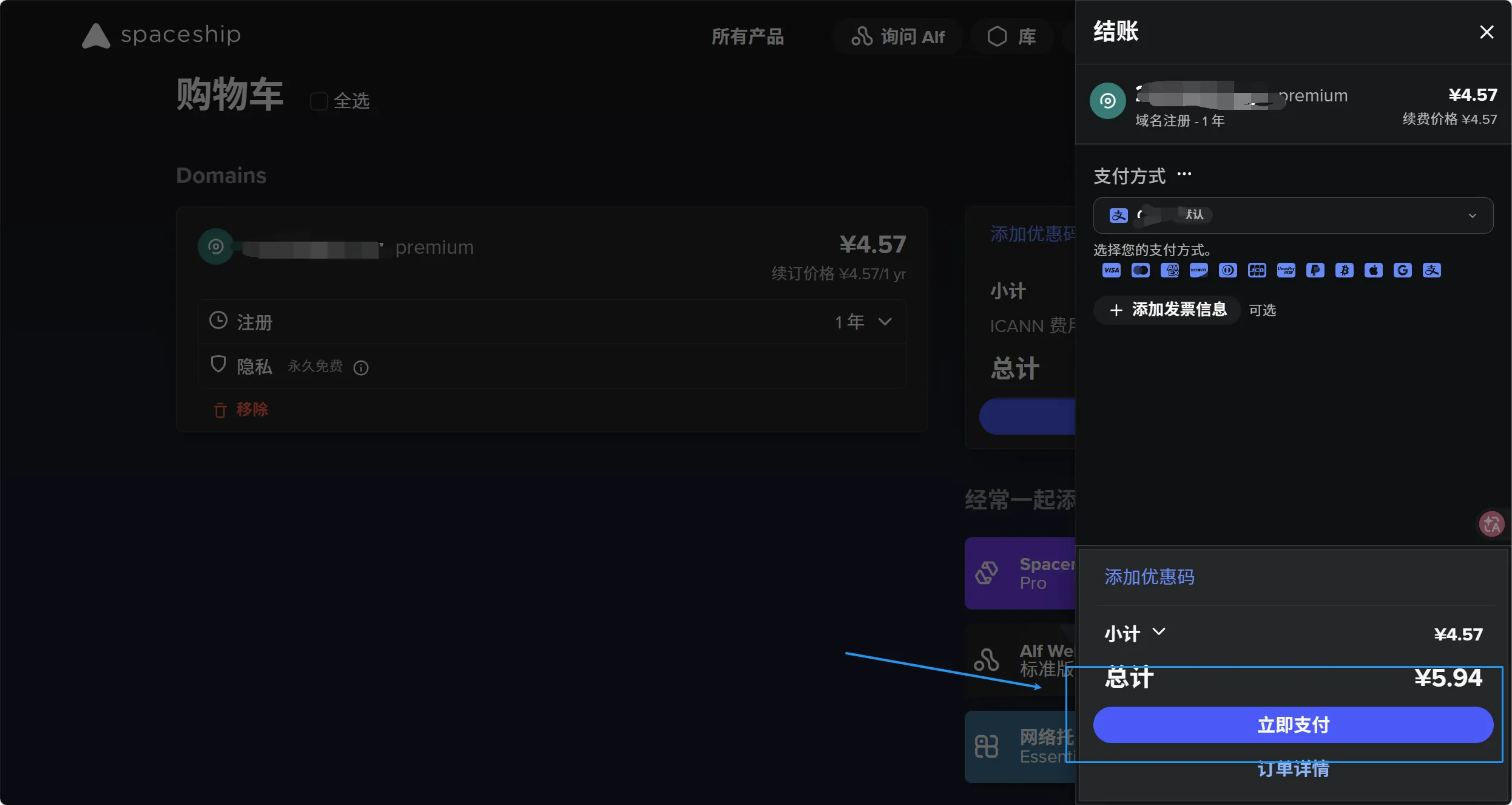Viewport: 1512px width, 805px height.
Task: Click the JCB card icon
Action: [x=1257, y=270]
